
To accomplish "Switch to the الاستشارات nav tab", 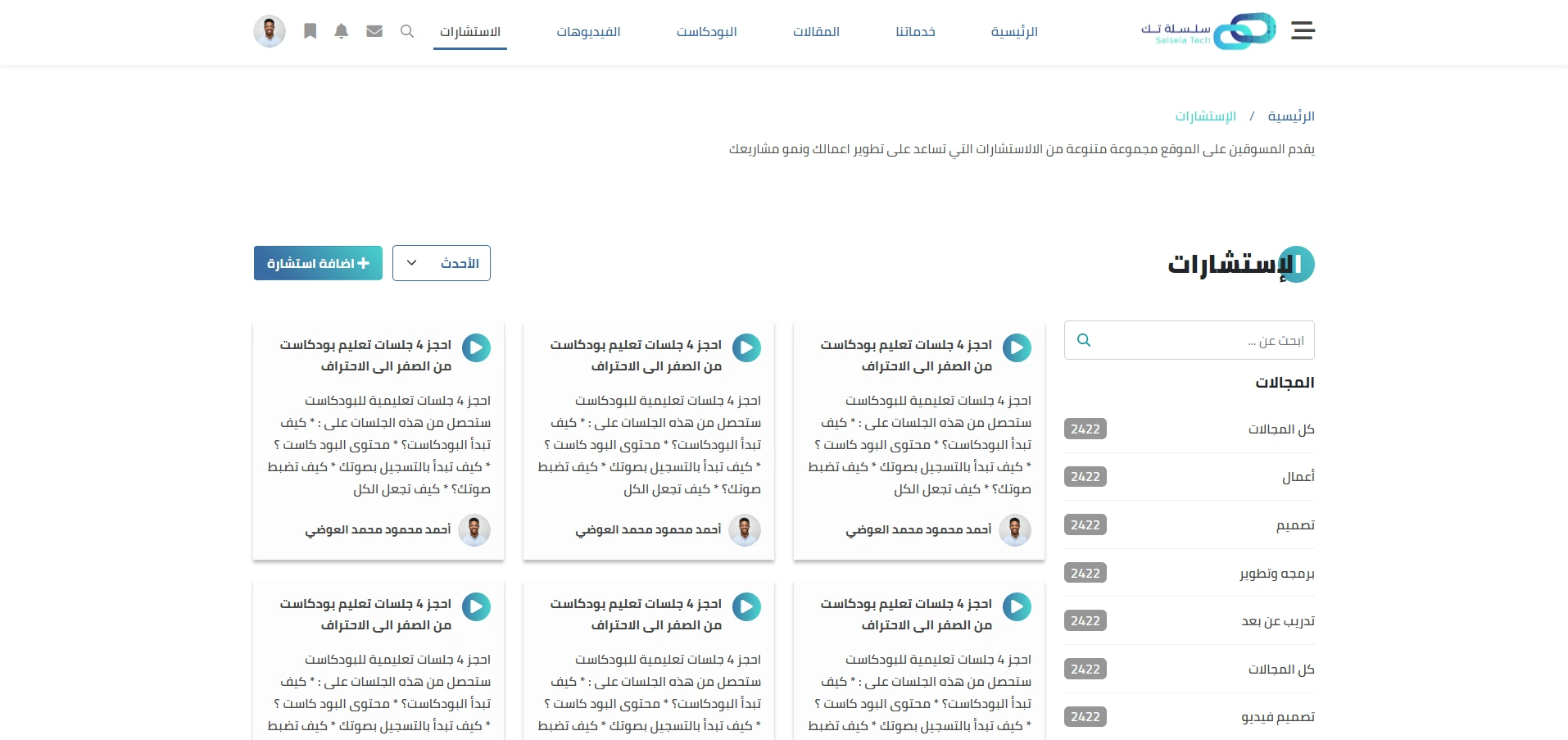I will [469, 32].
